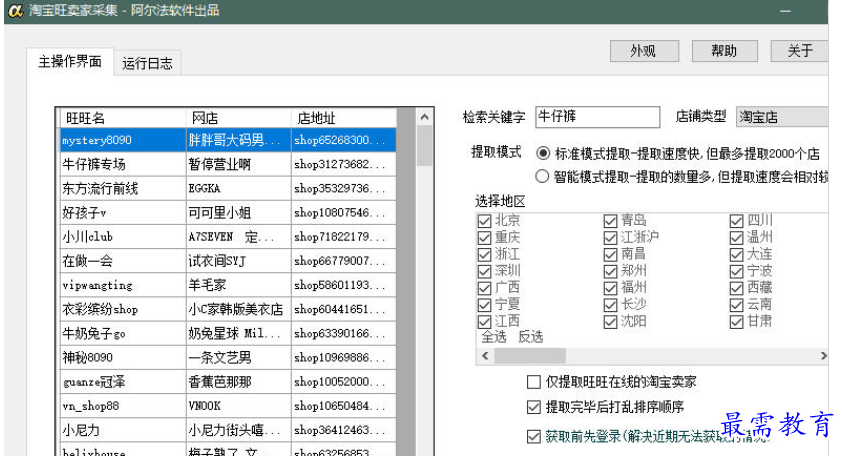
Task: Uncheck 获取前先登录 checkbox
Action: coord(534,436)
